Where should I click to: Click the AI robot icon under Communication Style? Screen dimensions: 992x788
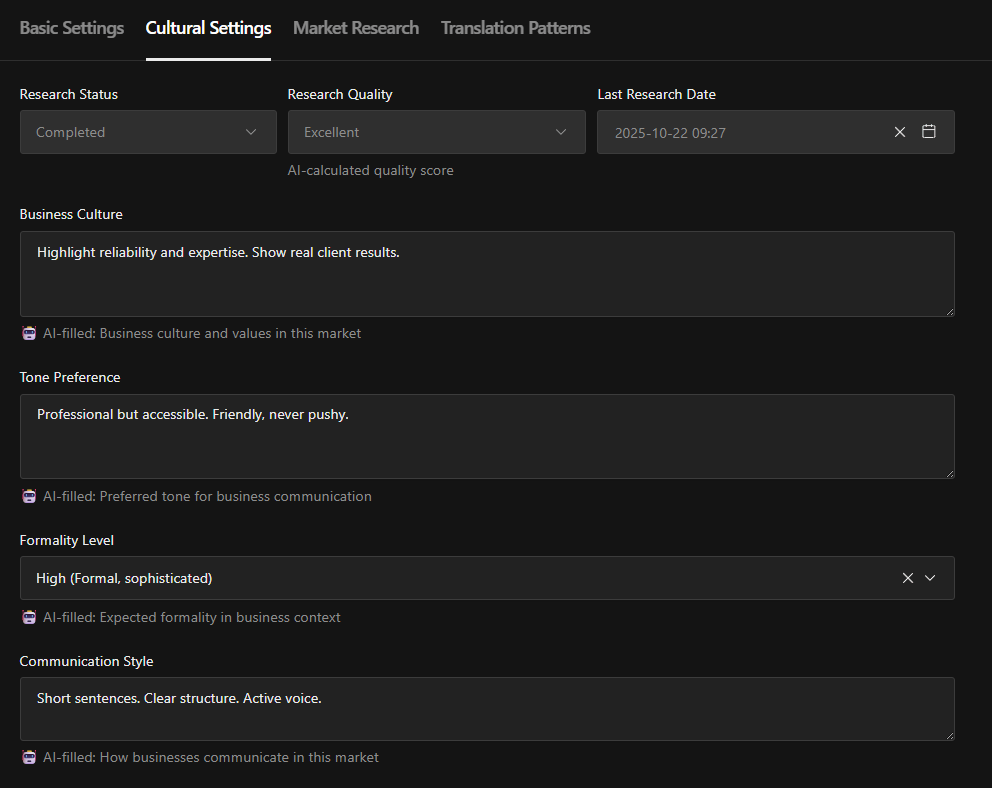click(29, 758)
